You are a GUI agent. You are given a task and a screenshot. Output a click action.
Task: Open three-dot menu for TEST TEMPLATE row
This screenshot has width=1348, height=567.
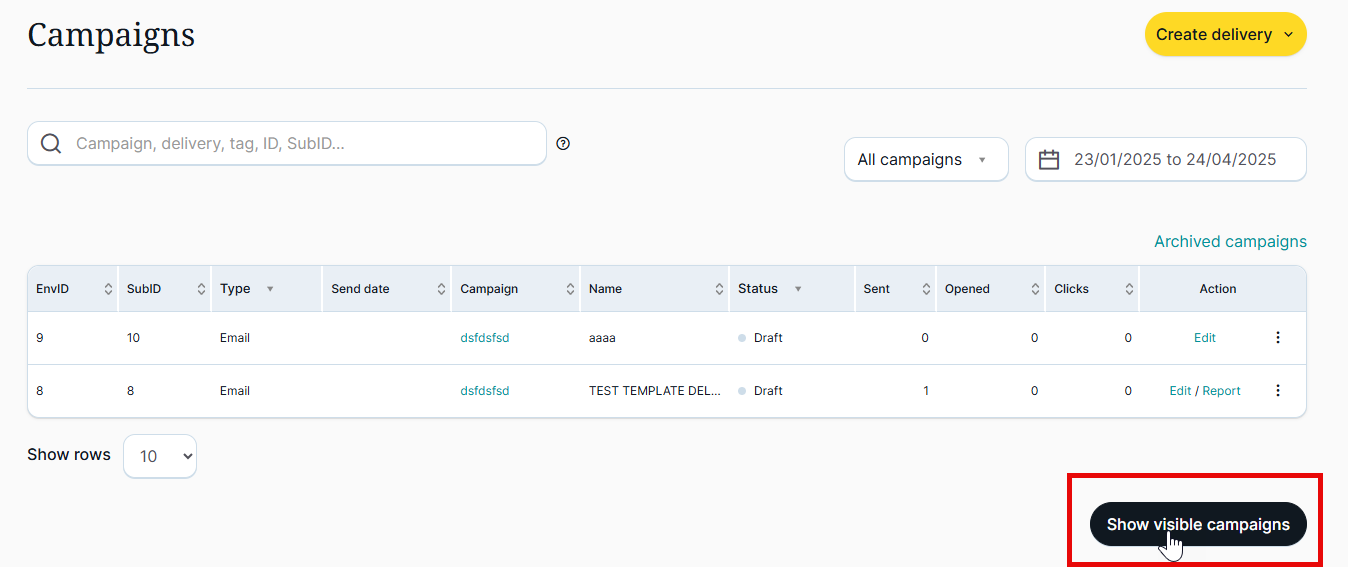tap(1277, 391)
